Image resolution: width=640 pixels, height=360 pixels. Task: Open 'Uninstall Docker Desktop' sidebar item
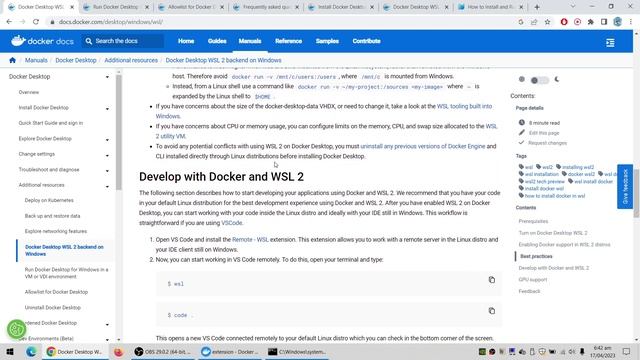(53, 307)
